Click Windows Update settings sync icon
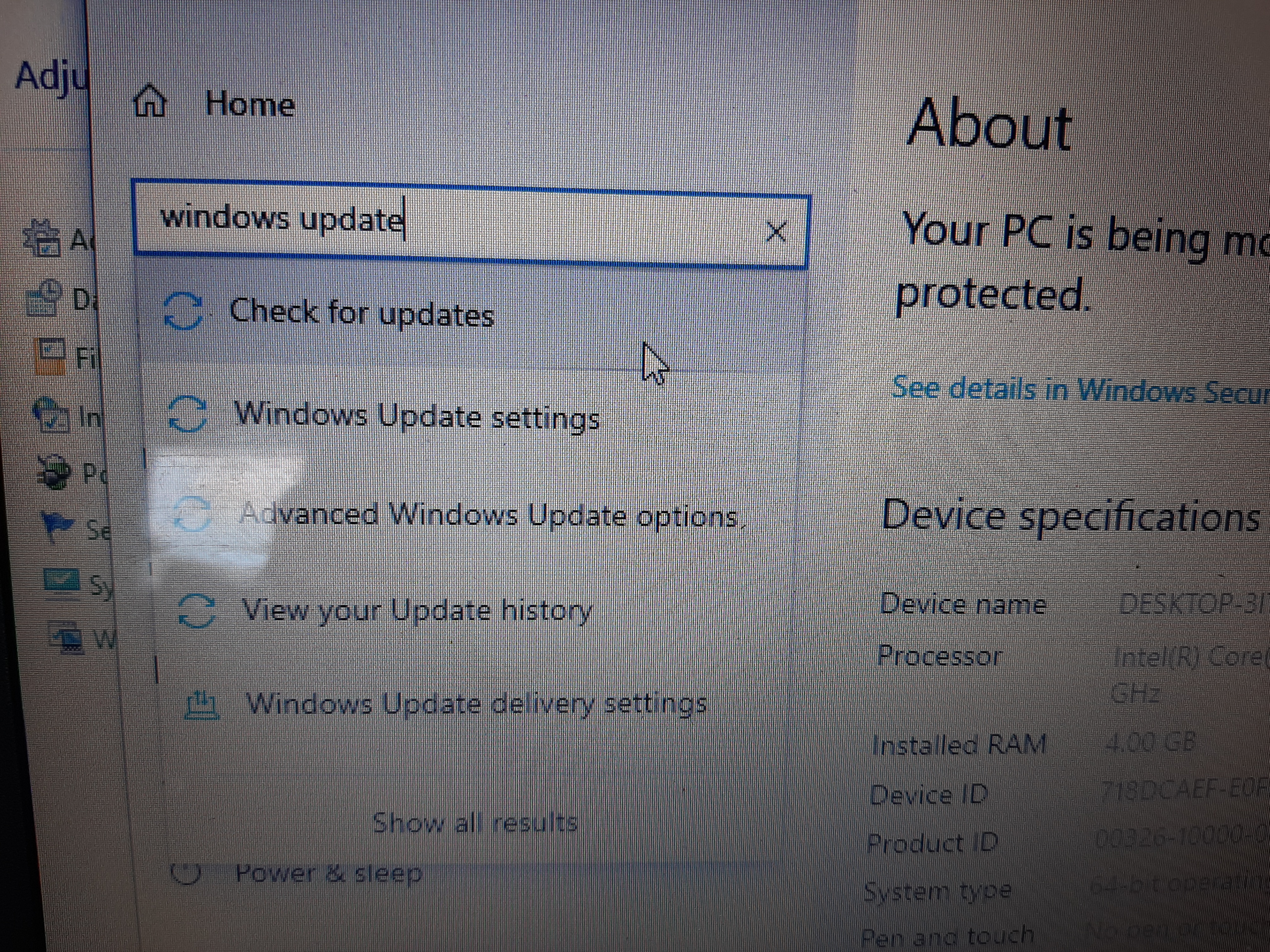The image size is (1270, 952). [188, 414]
